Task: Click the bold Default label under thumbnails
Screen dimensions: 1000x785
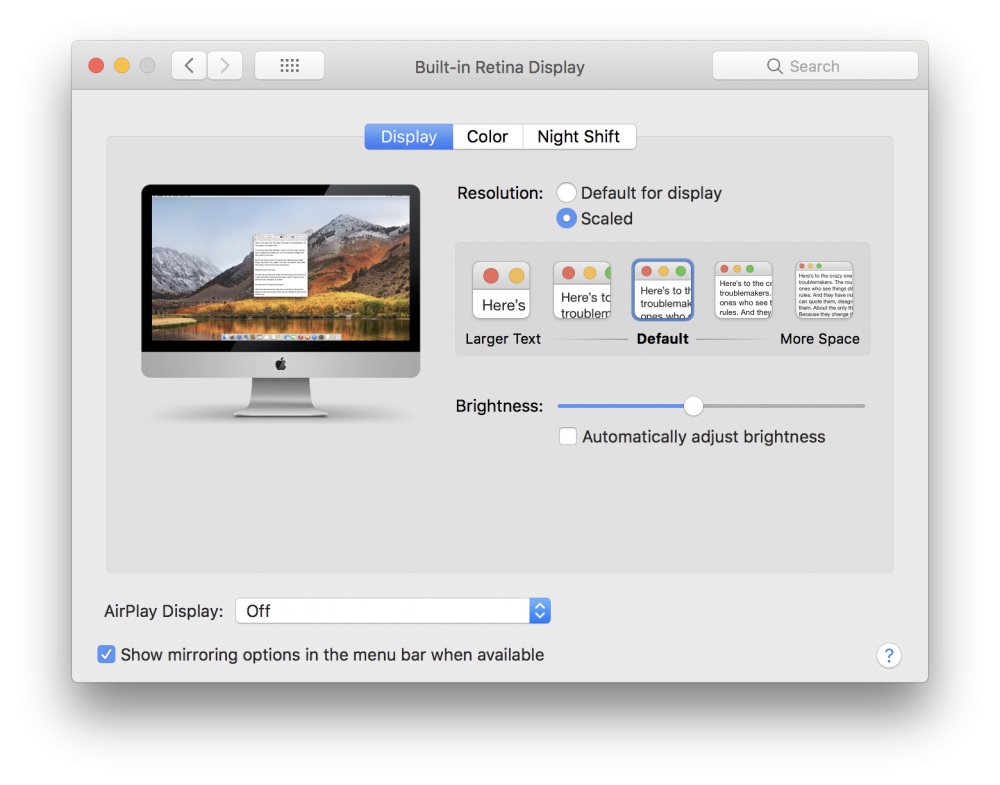Action: pyautogui.click(x=663, y=339)
